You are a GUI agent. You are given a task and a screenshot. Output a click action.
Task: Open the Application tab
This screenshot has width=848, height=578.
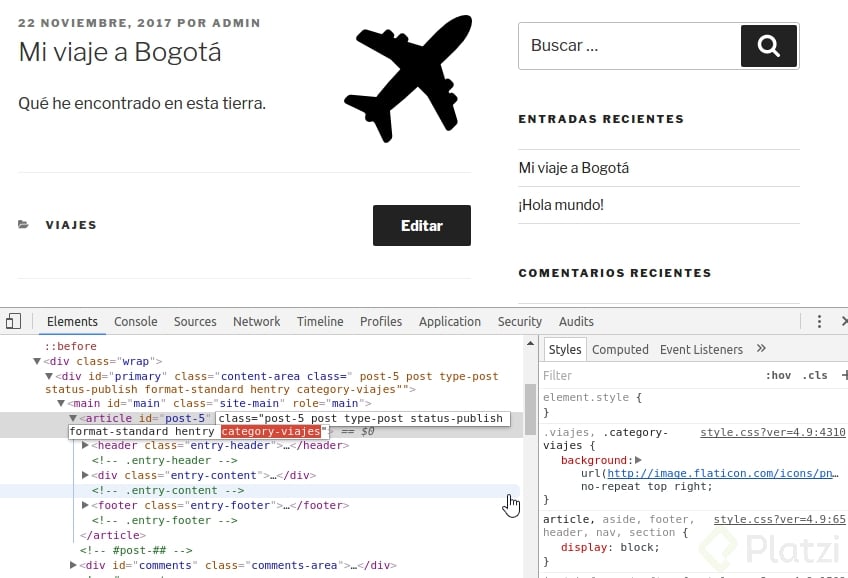(x=449, y=322)
